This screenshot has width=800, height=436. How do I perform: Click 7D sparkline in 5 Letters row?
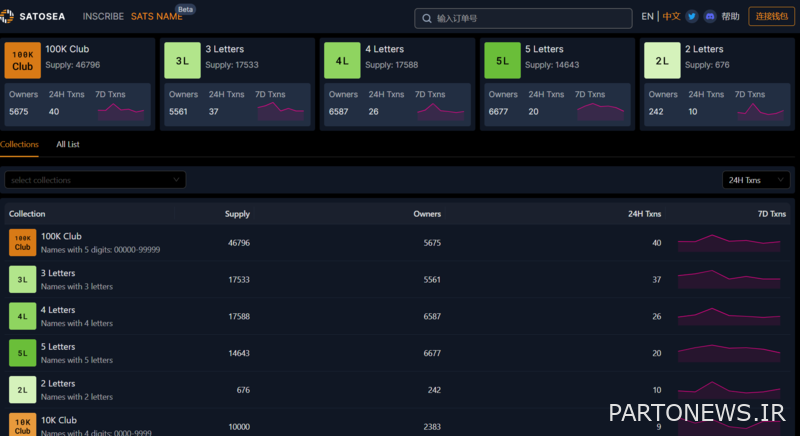tap(729, 353)
